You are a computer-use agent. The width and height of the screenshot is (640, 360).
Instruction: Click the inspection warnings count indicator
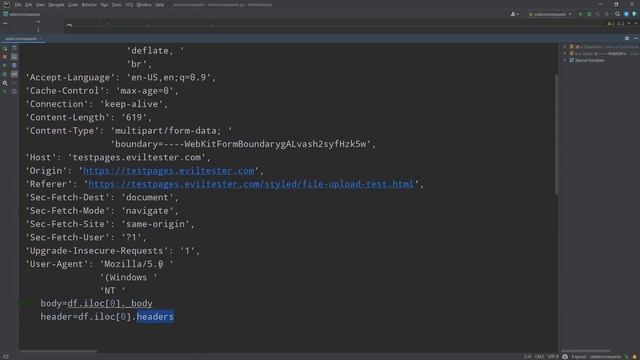[x=616, y=24]
